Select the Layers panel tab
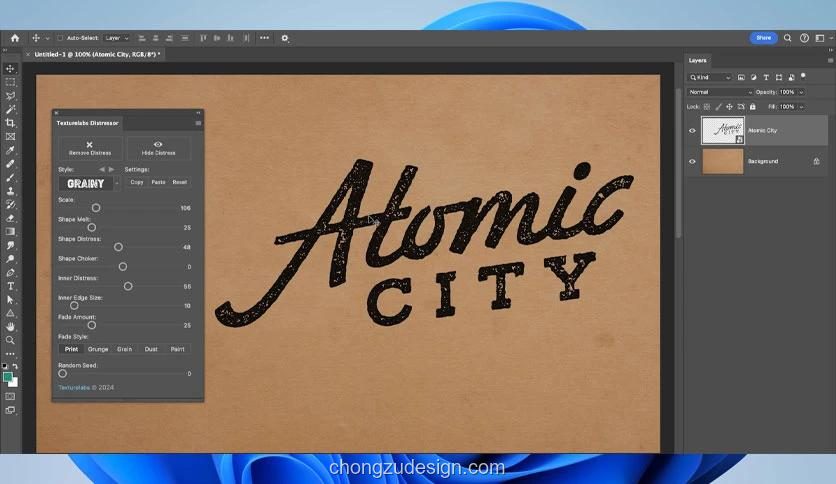 coord(697,60)
